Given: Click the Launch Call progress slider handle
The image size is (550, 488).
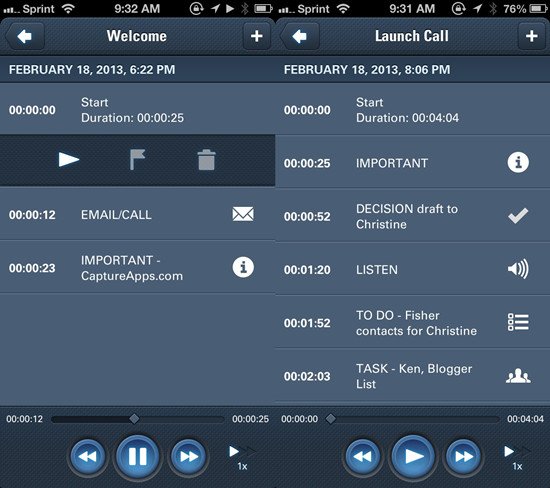Looking at the screenshot, I should [330, 419].
